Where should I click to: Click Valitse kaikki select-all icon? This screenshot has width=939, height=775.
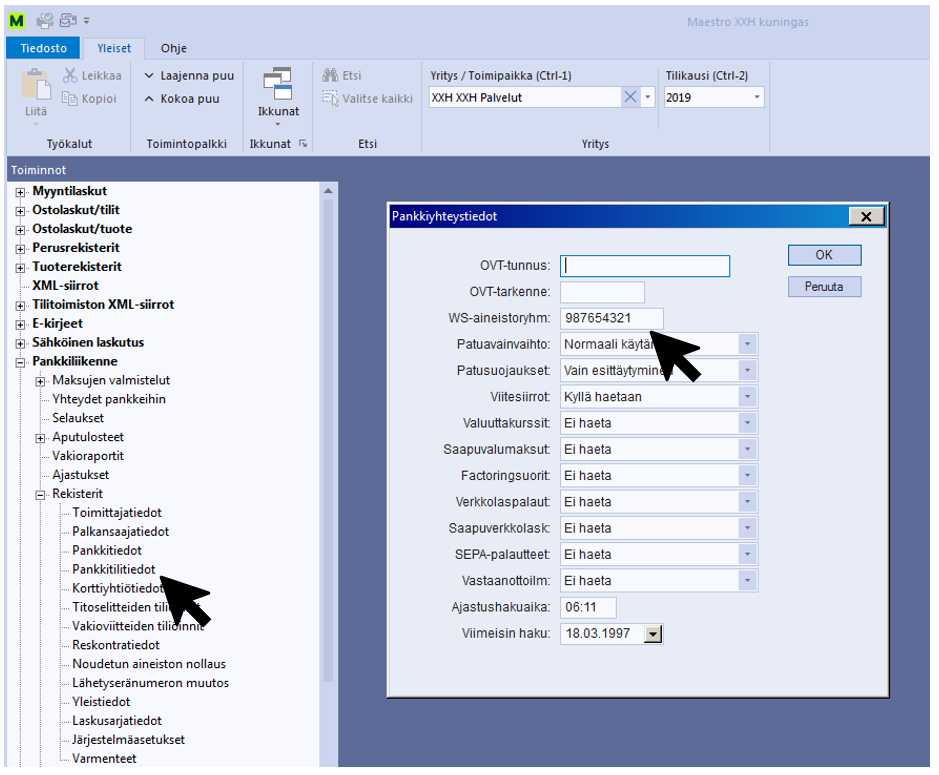tap(331, 98)
